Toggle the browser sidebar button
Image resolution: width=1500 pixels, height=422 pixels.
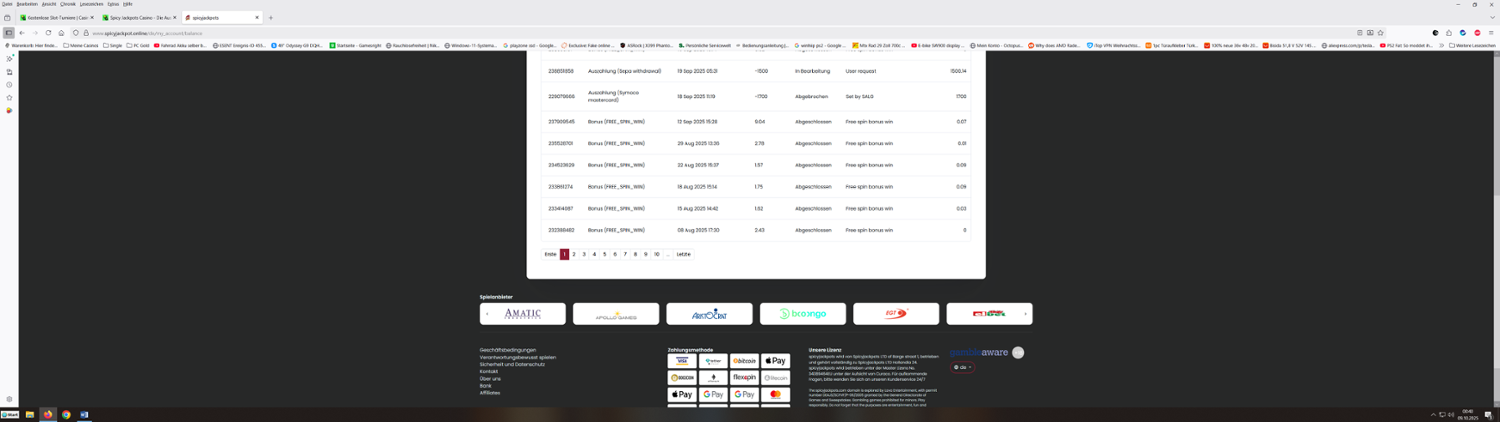[x=9, y=33]
